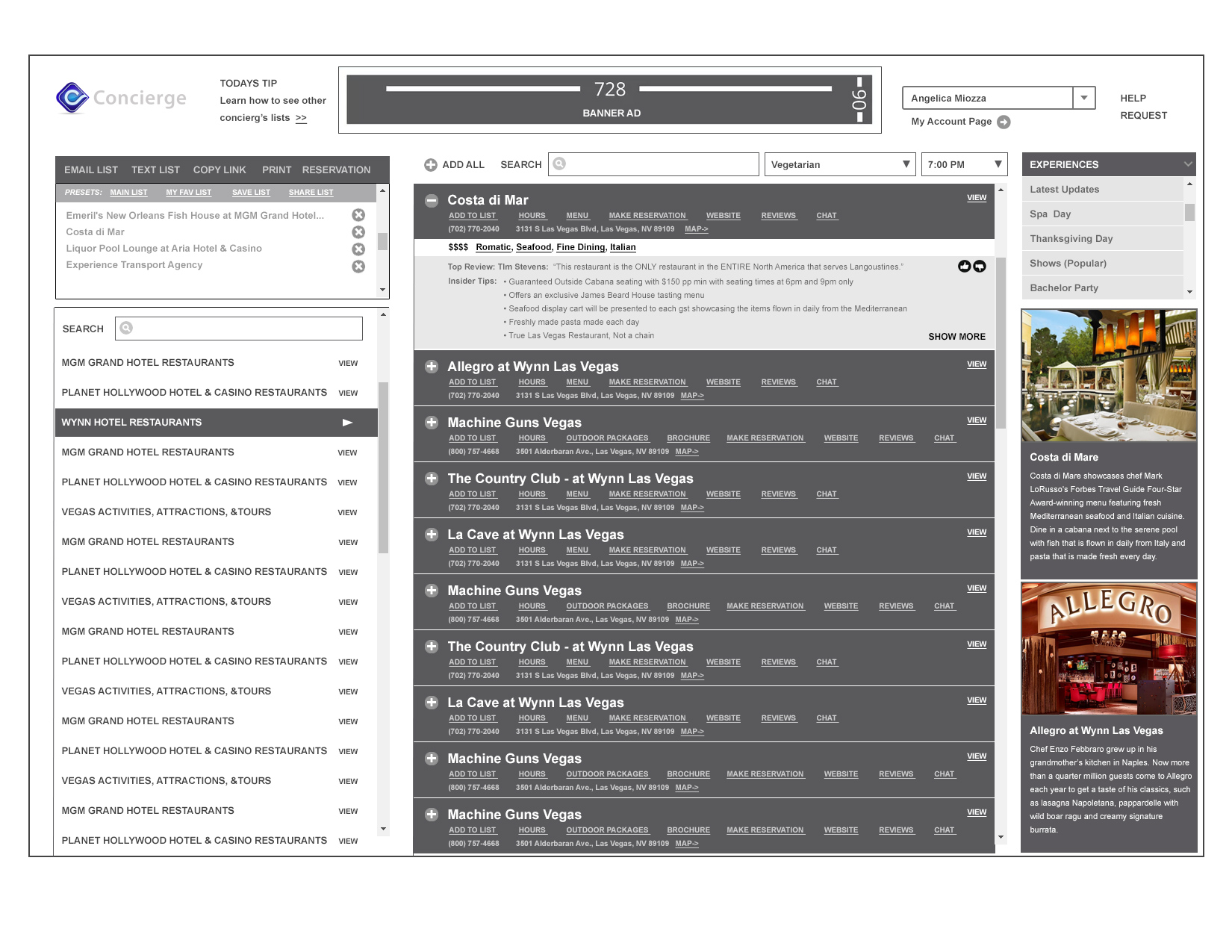
Task: Click thumbs up on Costa di Mar review
Action: tap(964, 267)
